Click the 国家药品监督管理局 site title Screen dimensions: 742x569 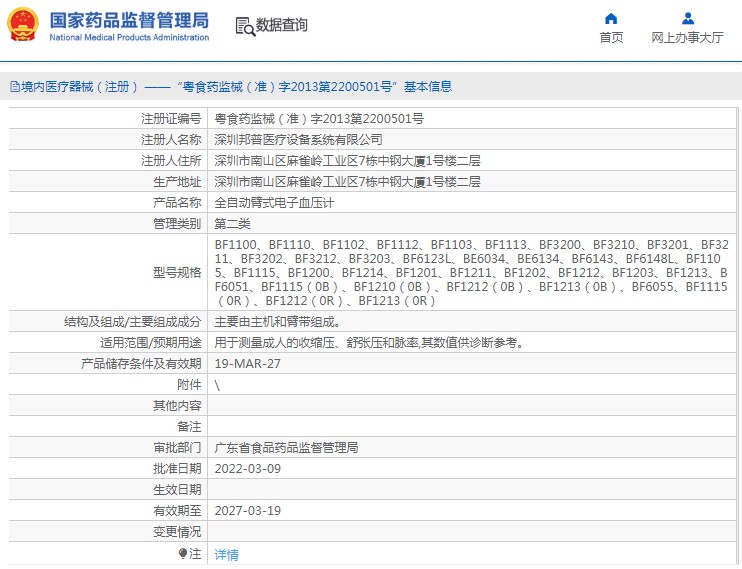coord(129,20)
